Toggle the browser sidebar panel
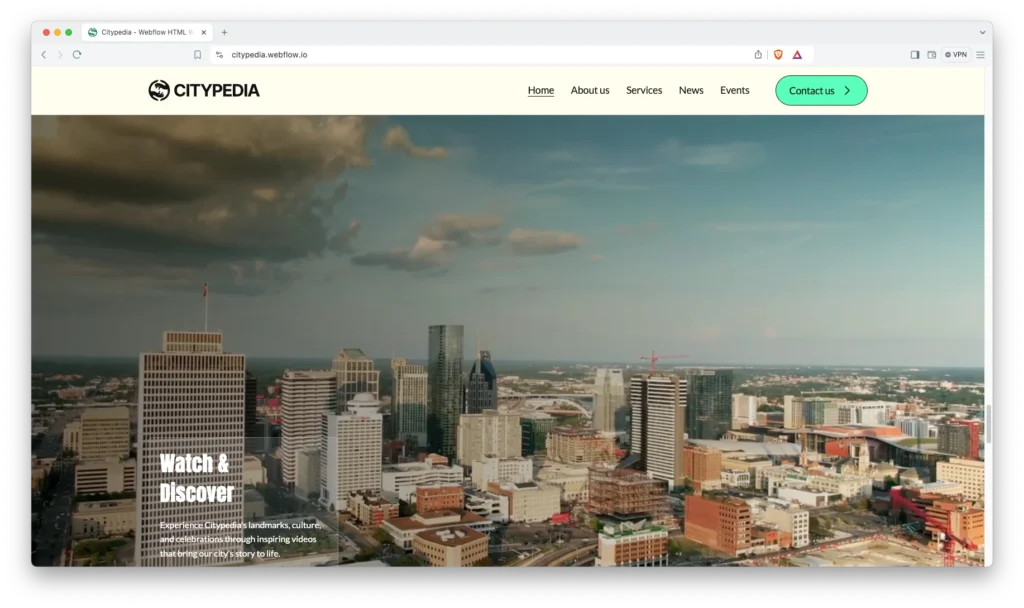This screenshot has height=608, width=1024. 914,55
